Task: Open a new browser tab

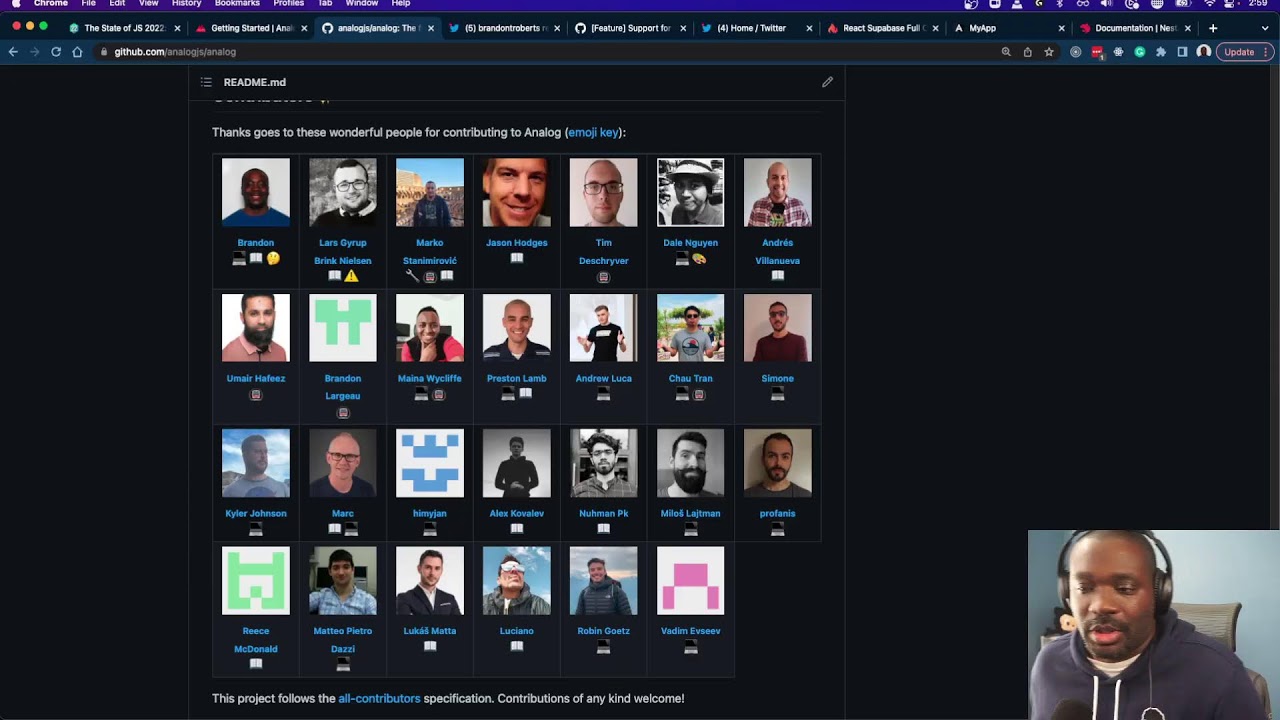Action: [x=1213, y=28]
